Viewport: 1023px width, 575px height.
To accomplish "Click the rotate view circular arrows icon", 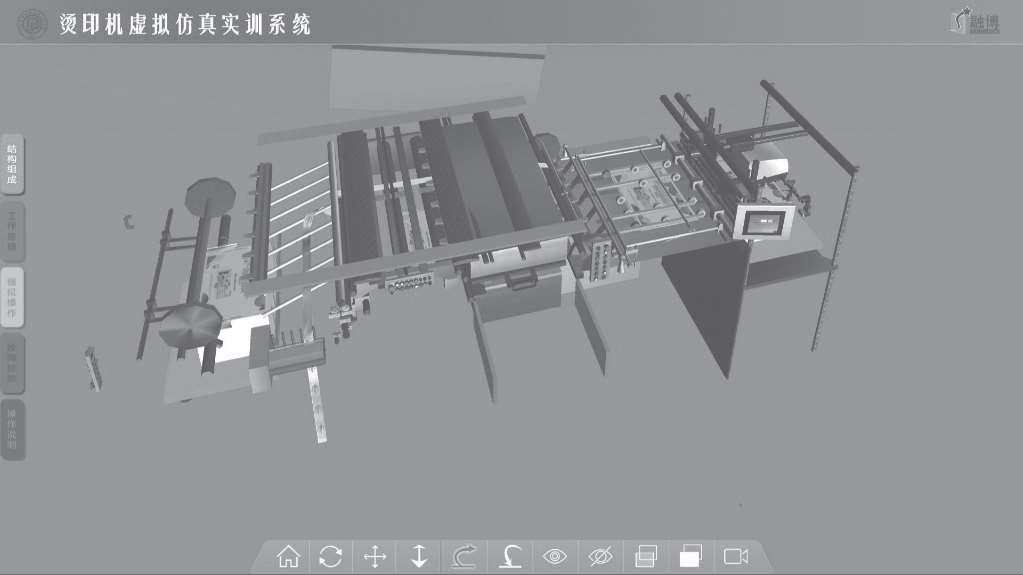I will tap(331, 557).
